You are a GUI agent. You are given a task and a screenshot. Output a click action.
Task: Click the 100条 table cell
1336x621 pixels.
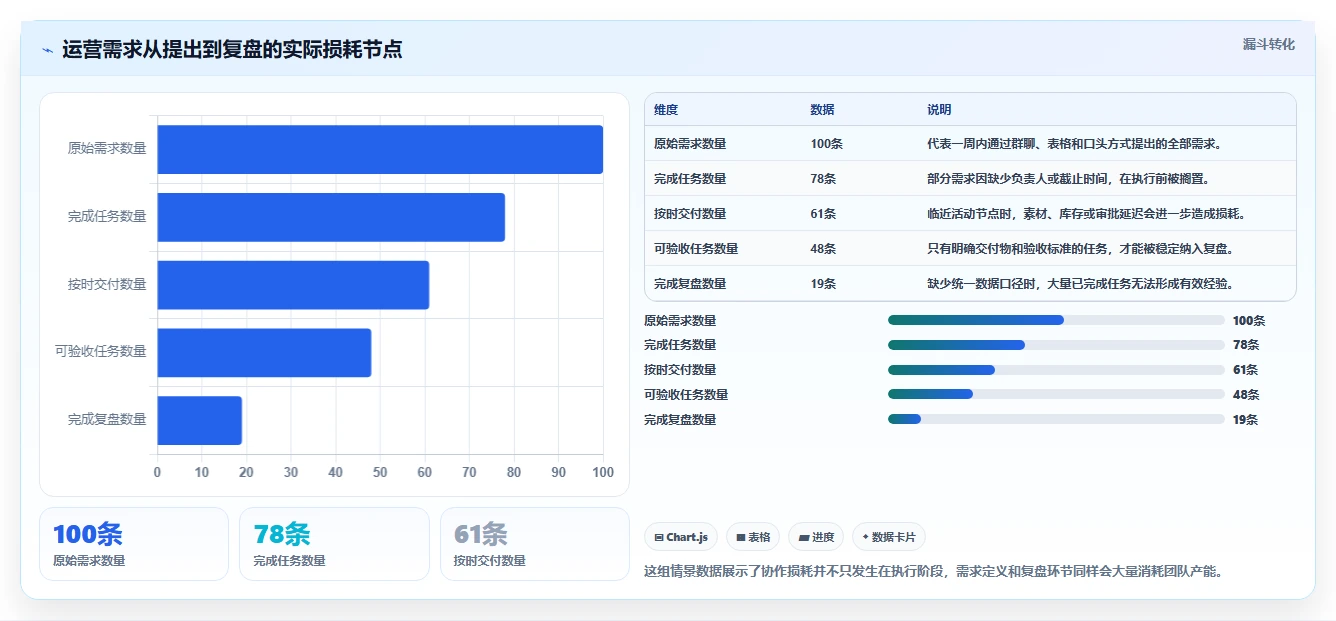pyautogui.click(x=826, y=144)
